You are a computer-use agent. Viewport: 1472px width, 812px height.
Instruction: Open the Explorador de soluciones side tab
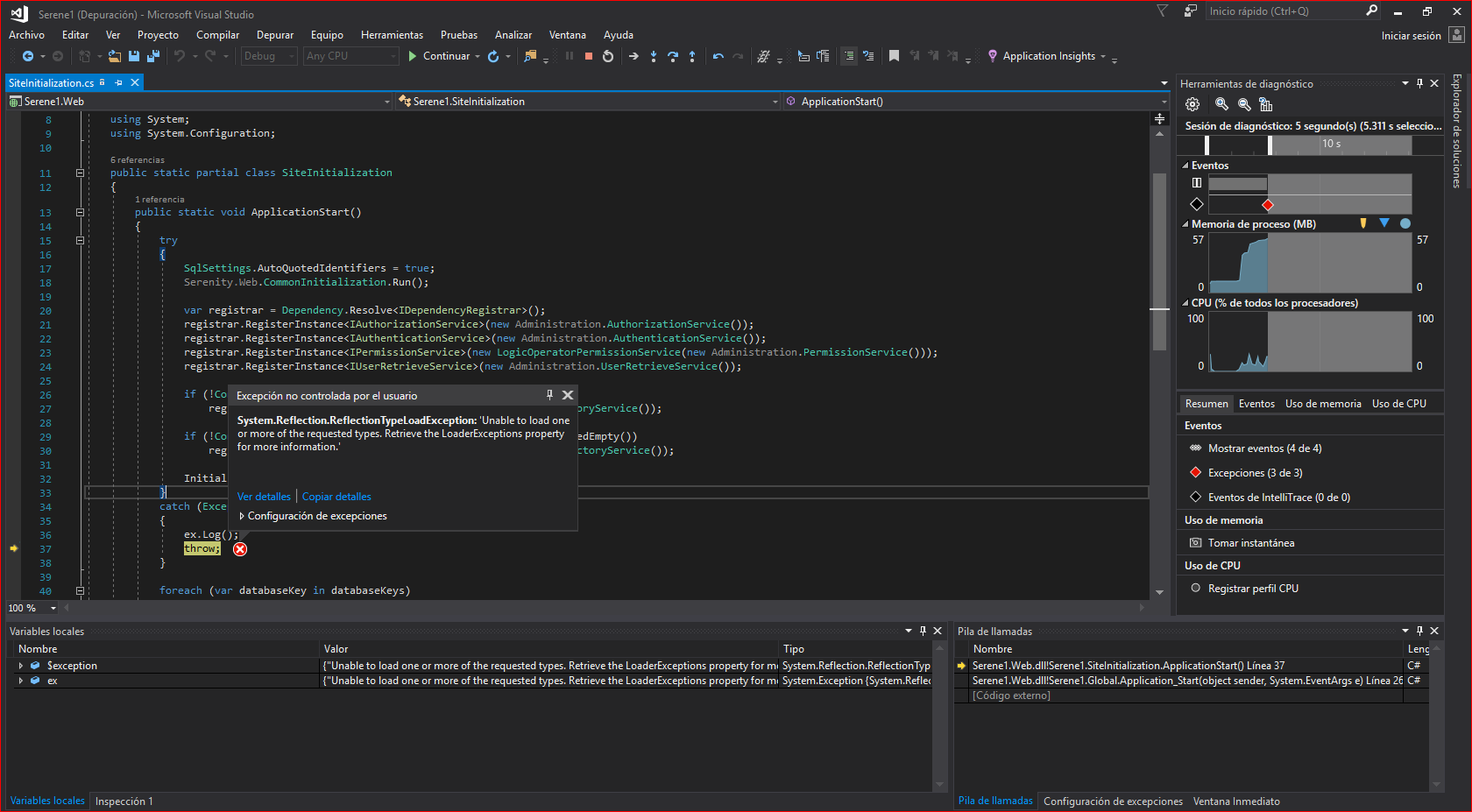coord(1456,130)
